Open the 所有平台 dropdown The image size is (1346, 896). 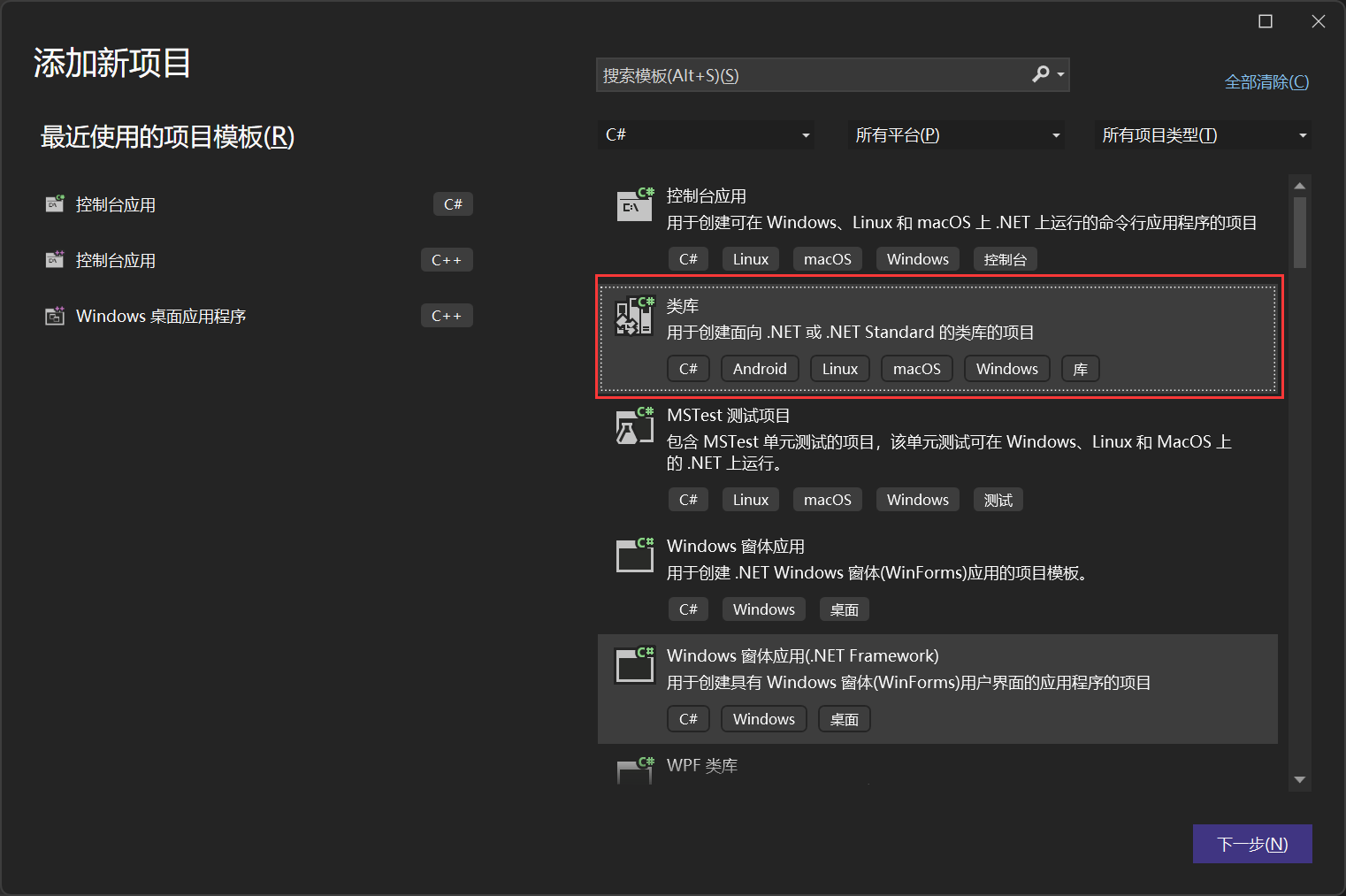point(956,134)
